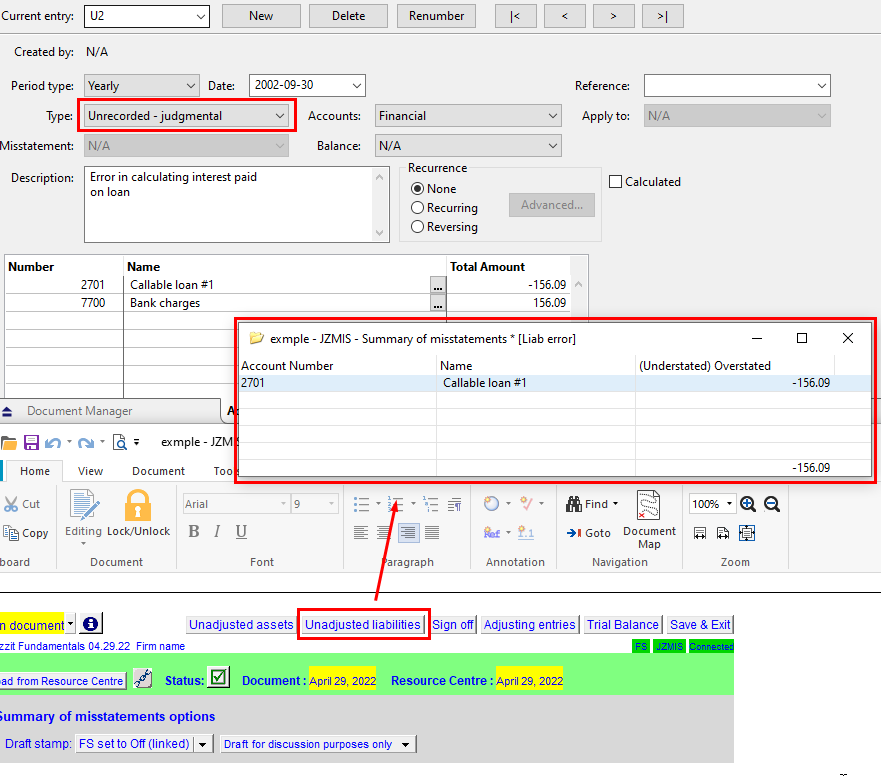The height and width of the screenshot is (776, 881).
Task: Jump to the last entry with >| button
Action: click(x=663, y=16)
